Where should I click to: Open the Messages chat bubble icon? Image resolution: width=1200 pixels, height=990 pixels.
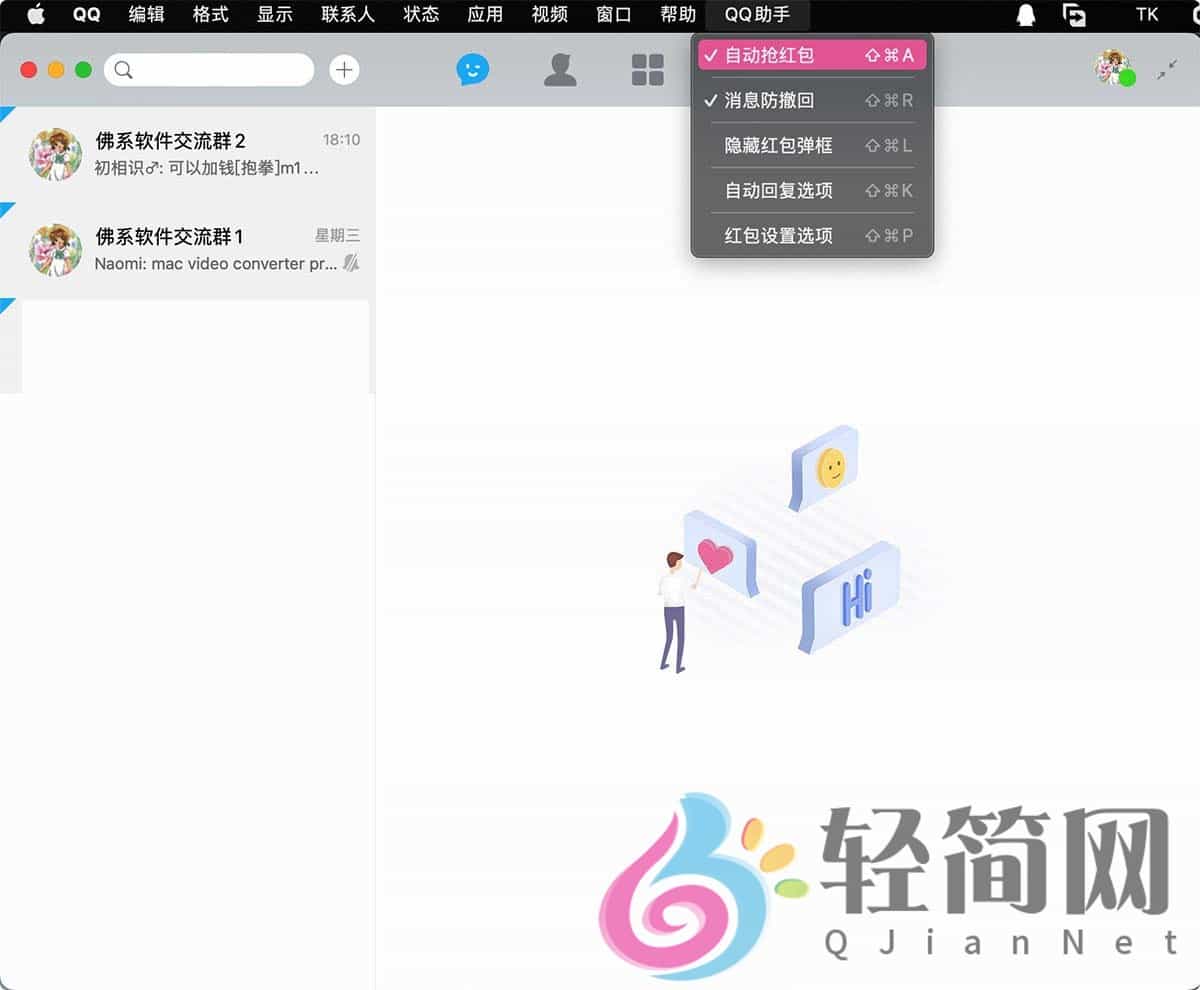472,69
